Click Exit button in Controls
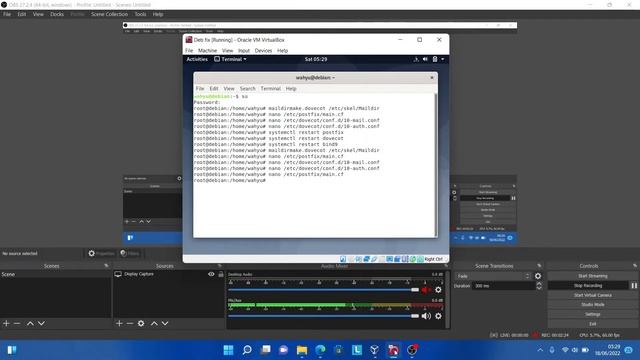The height and width of the screenshot is (360, 640). click(x=592, y=324)
